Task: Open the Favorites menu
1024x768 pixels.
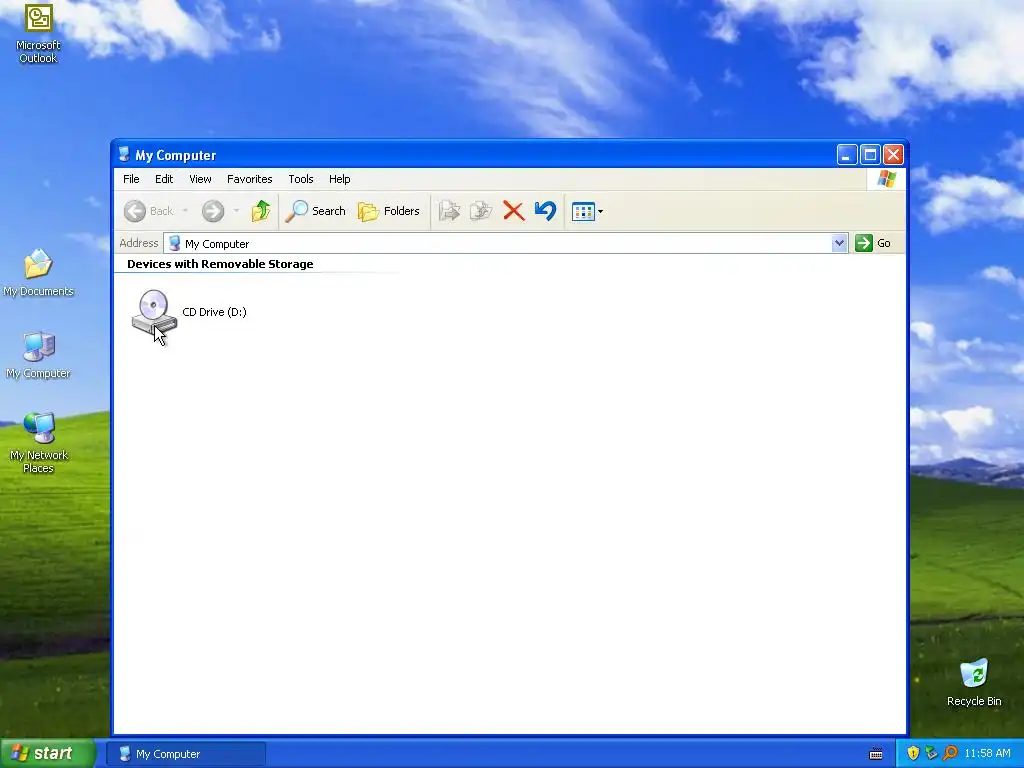Action: (249, 179)
